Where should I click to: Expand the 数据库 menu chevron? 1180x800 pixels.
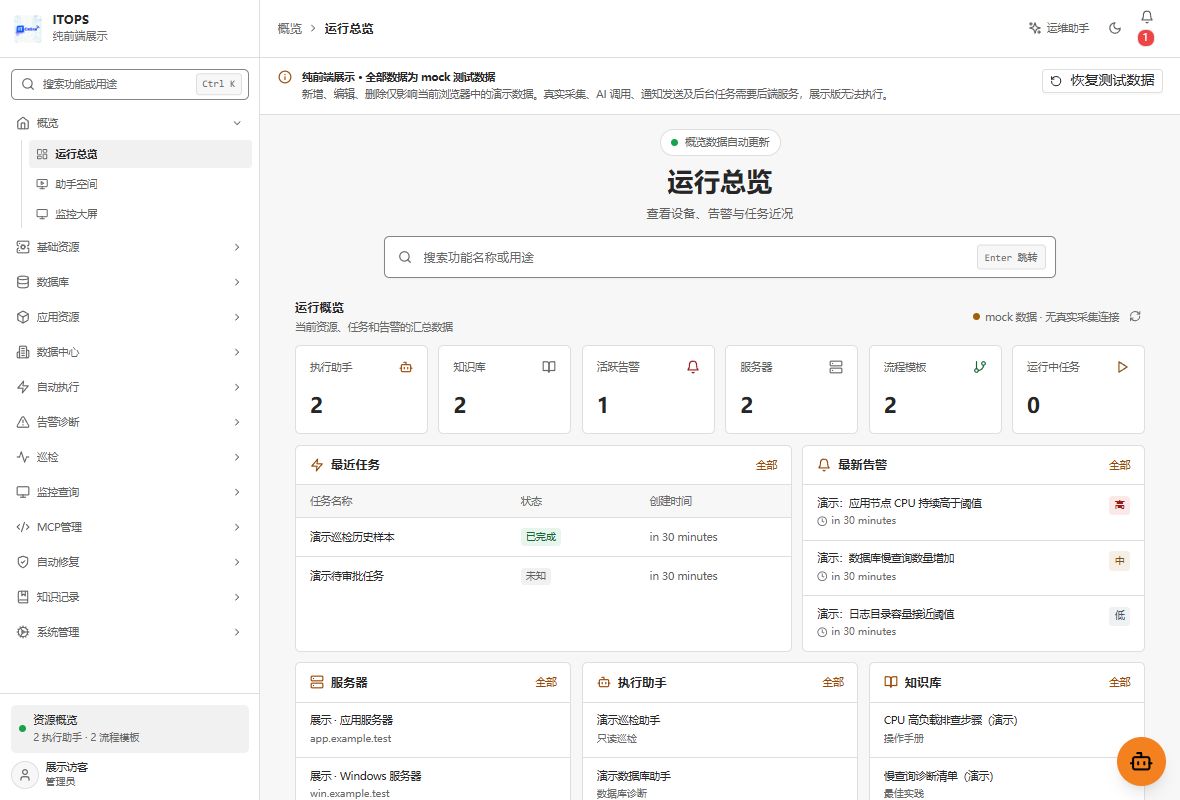(237, 282)
